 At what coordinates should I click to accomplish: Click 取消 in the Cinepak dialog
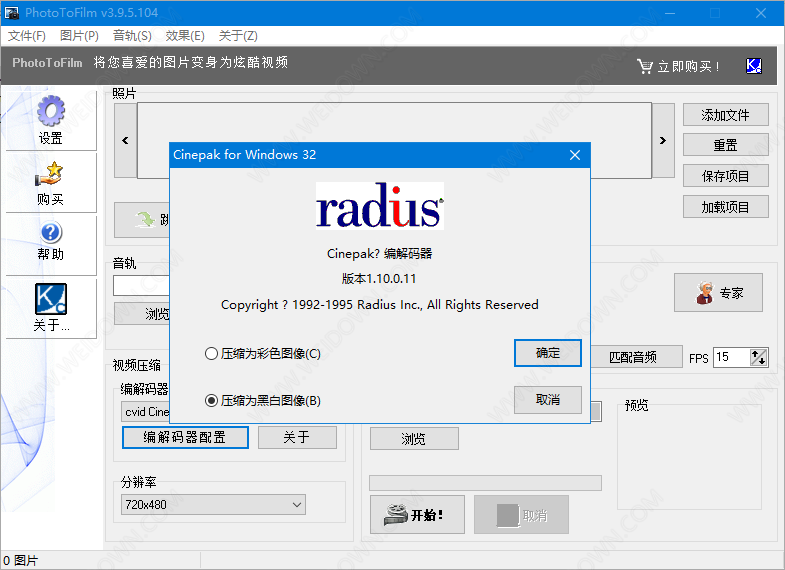click(548, 399)
